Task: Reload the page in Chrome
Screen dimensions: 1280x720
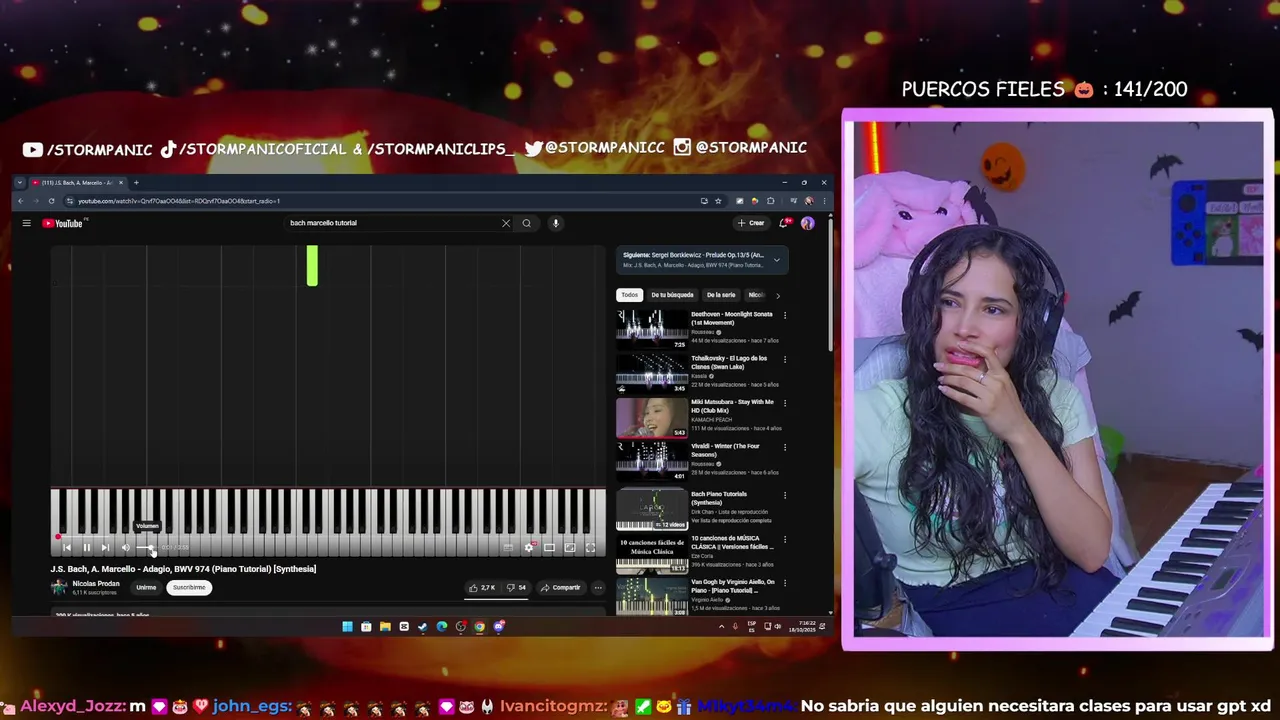Action: (x=51, y=201)
